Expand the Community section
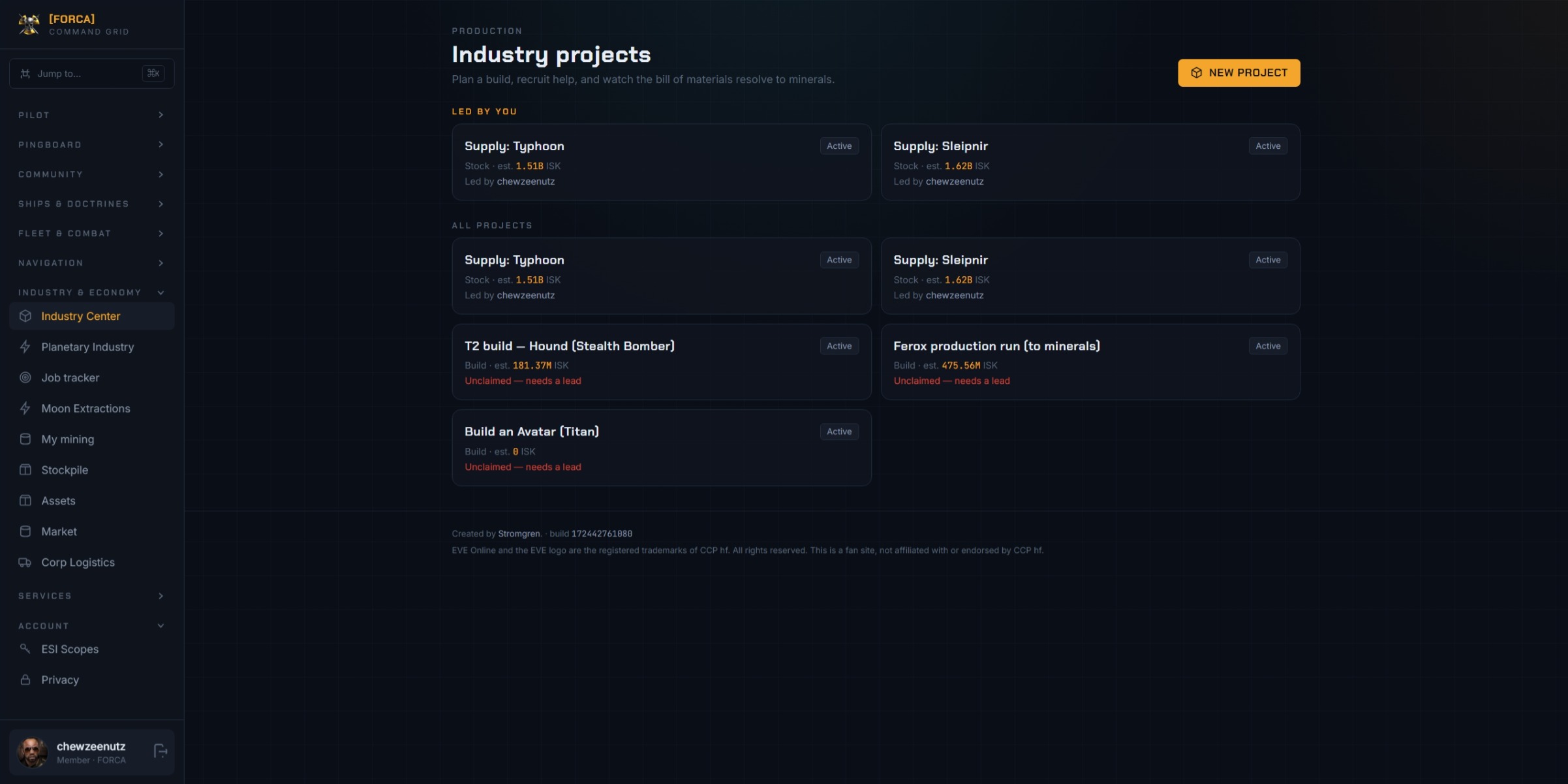Viewport: 1568px width, 784px height. [x=91, y=174]
